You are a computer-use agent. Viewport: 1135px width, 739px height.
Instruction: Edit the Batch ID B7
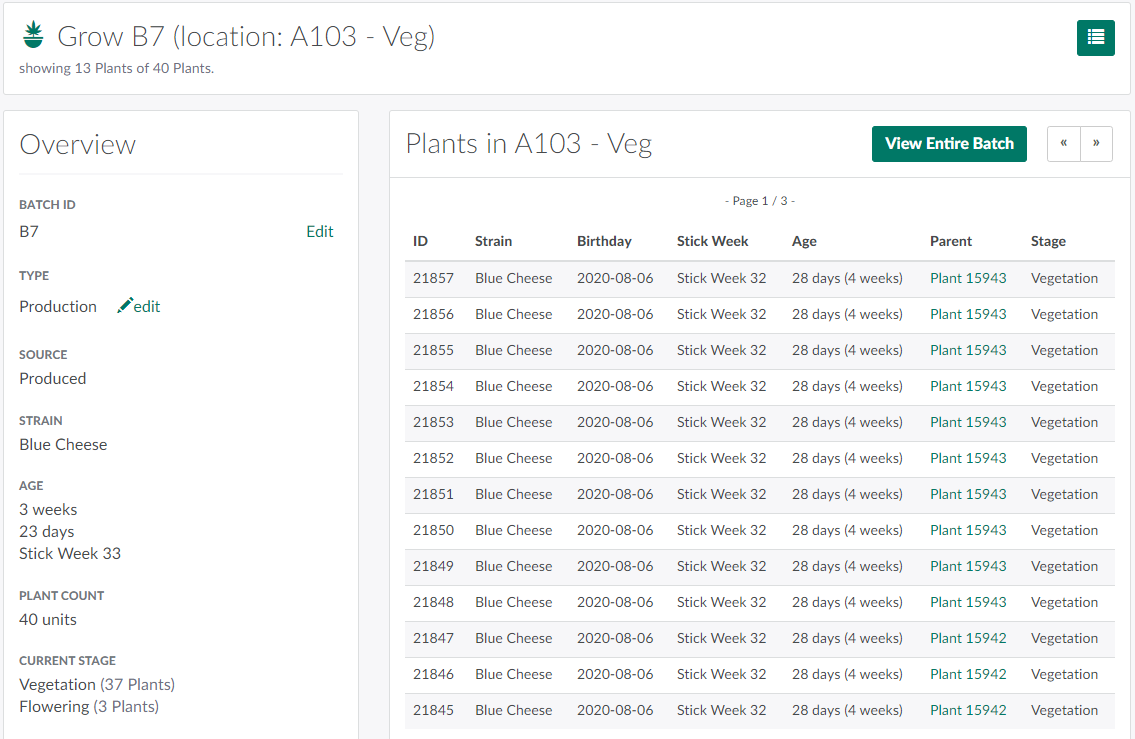(319, 231)
